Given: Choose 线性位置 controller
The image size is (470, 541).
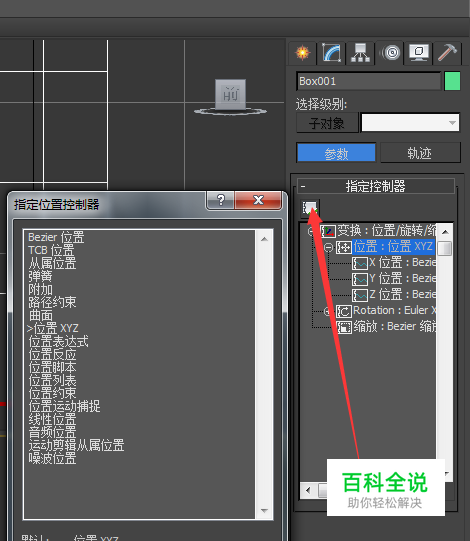Looking at the screenshot, I should [52, 420].
